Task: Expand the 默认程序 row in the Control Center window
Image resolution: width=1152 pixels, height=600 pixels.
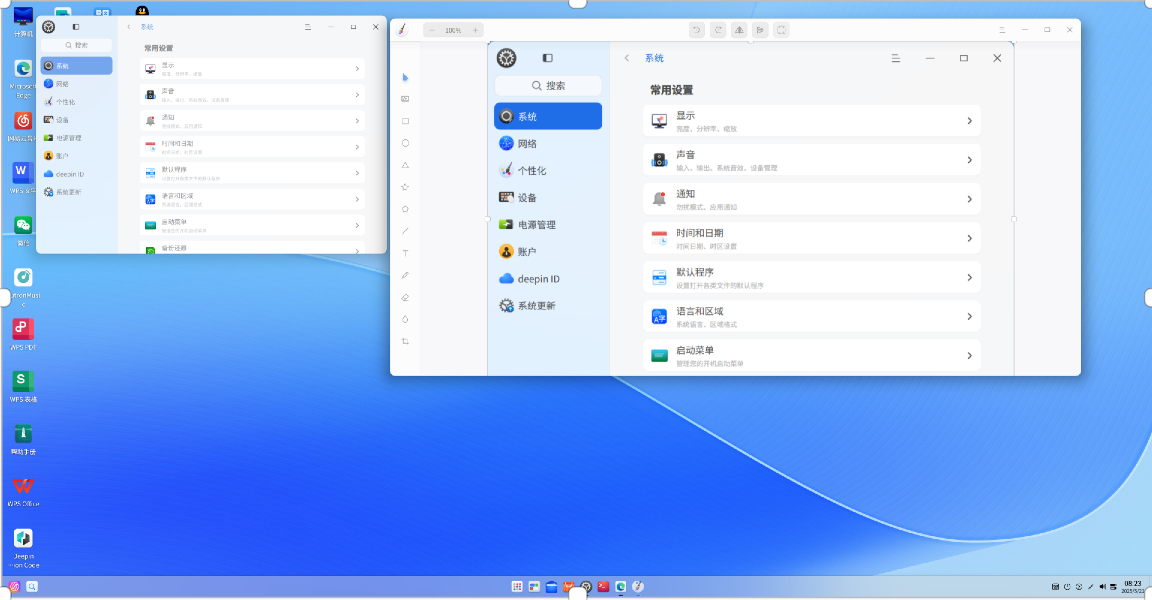Action: tap(252, 173)
